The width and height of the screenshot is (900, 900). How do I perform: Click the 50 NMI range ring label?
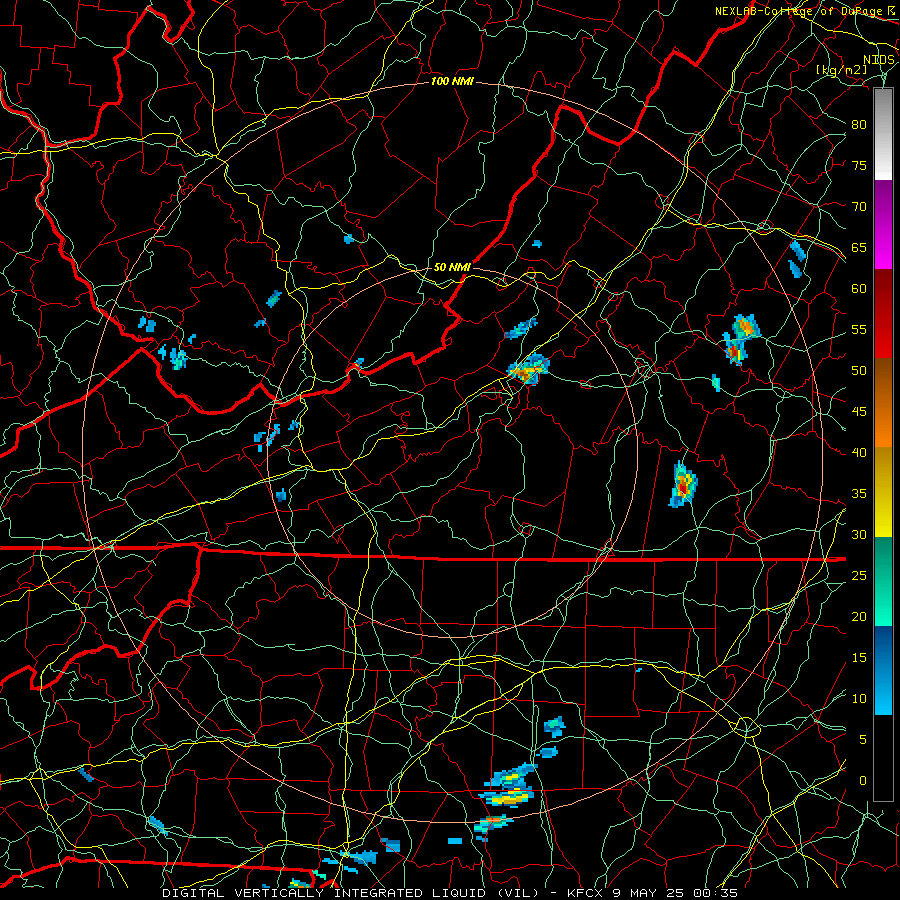452,267
